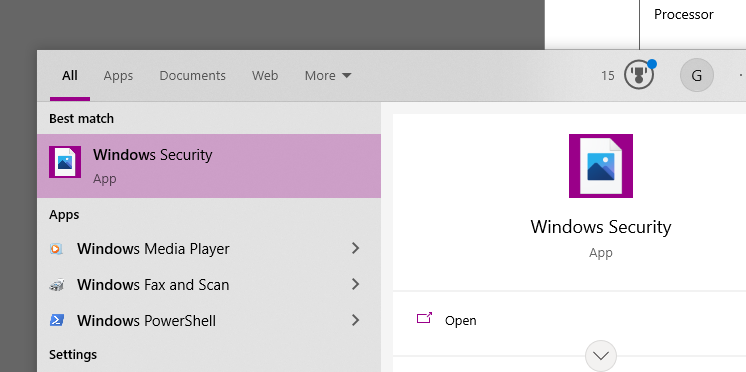Click the Settings section heading
This screenshot has height=372, width=746.
tap(73, 355)
